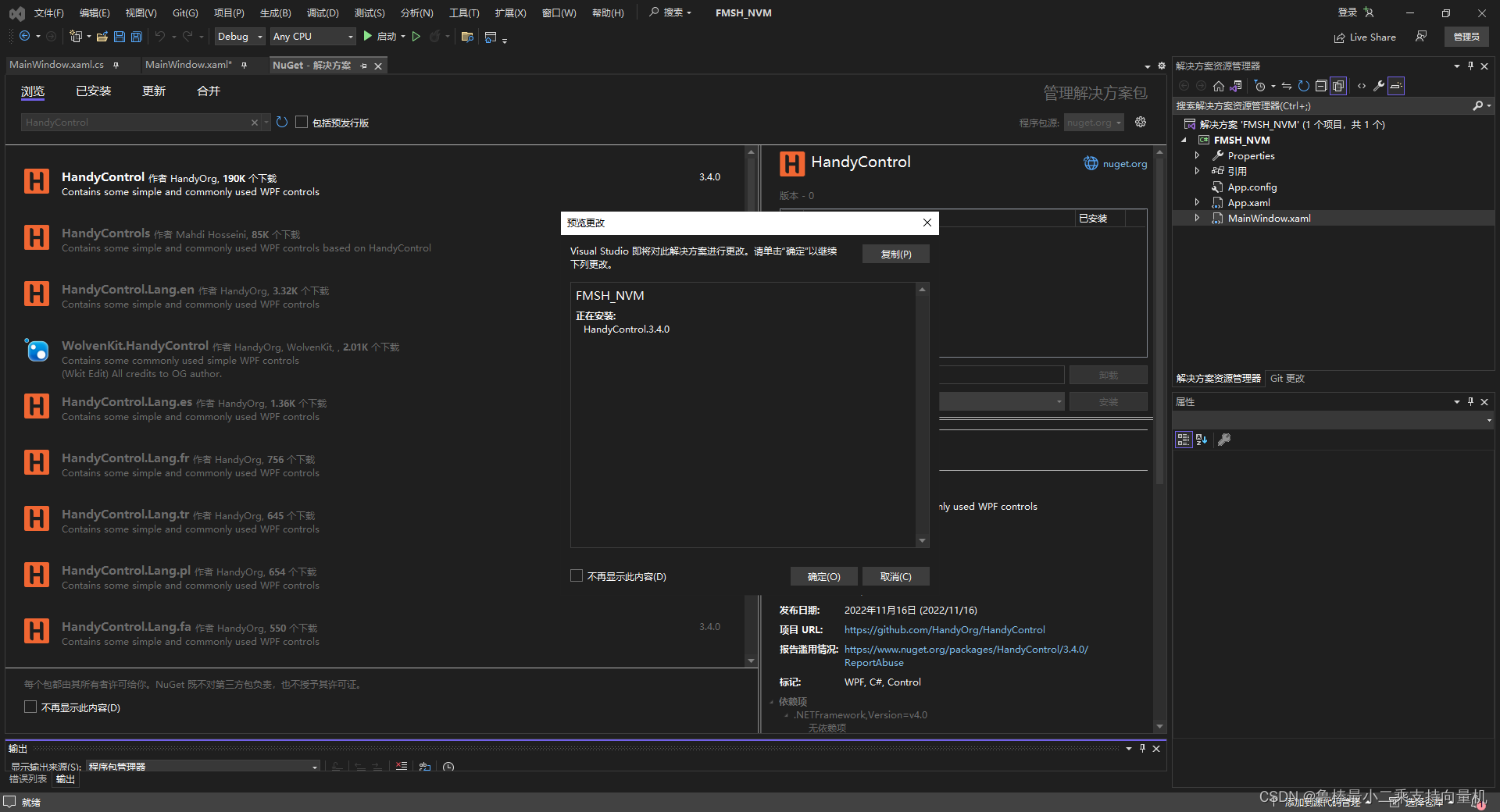
Task: Open the 文件(F) menu
Action: click(49, 12)
